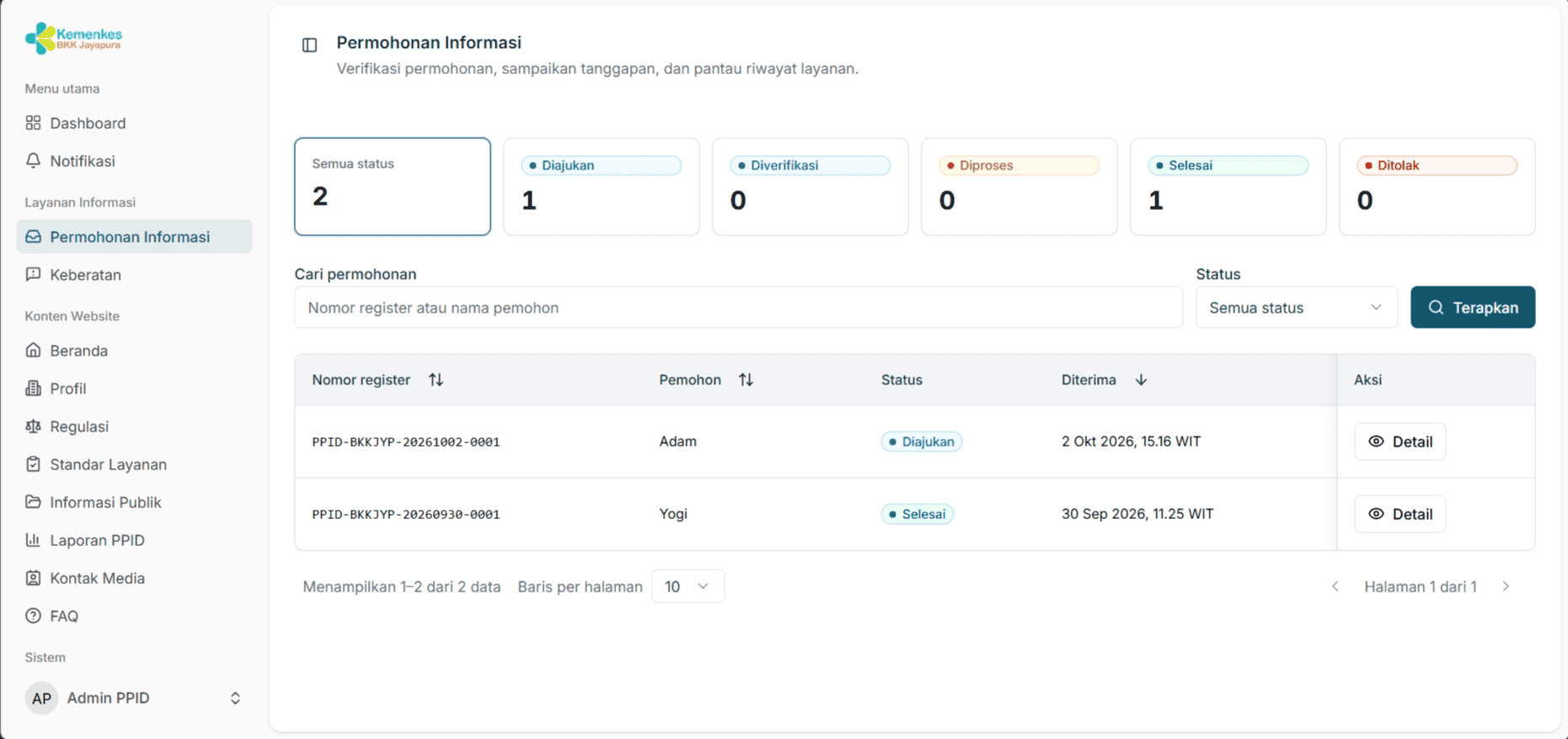Viewport: 1568px width, 739px height.
Task: Click the Beranda home icon
Action: pos(33,350)
